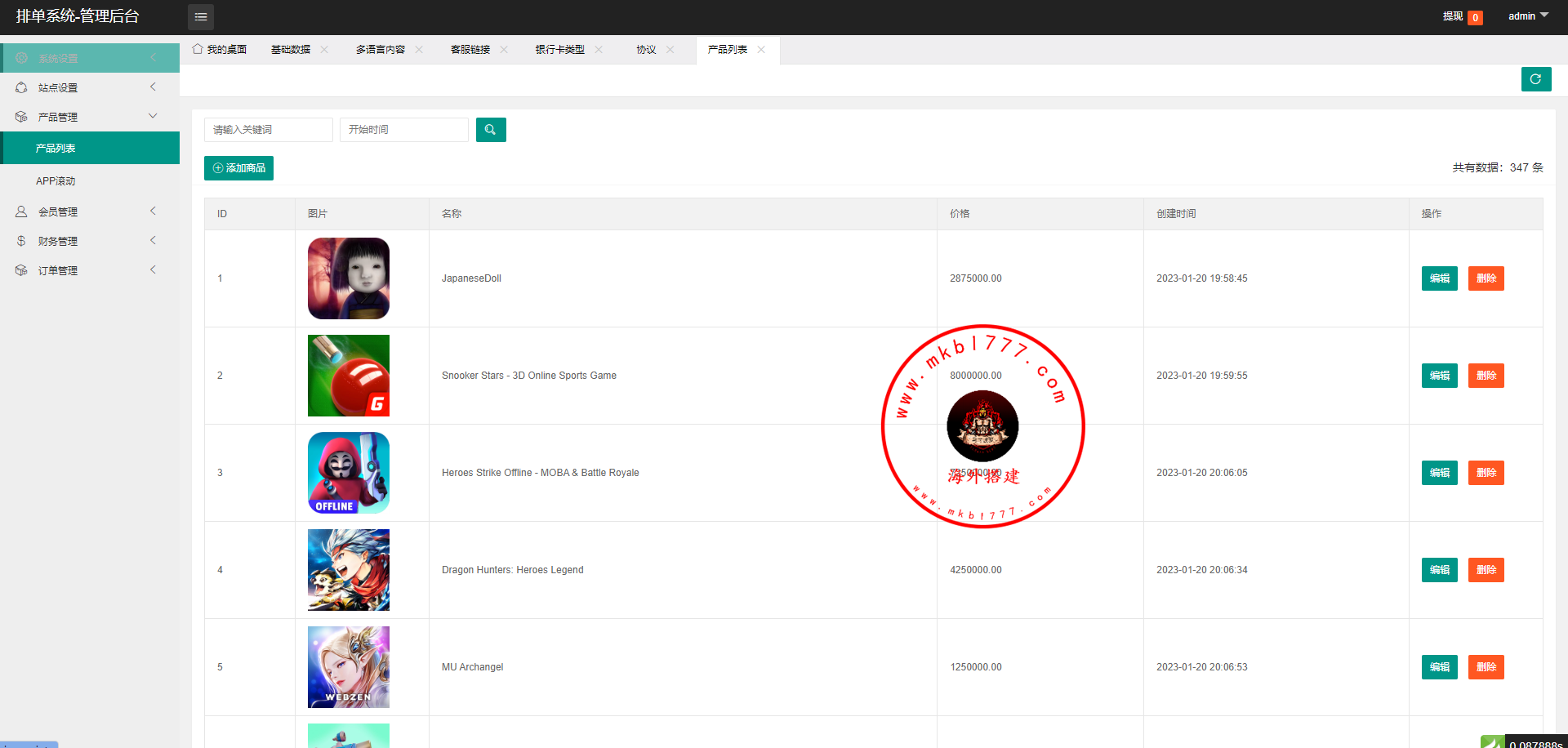
Task: Click the 站点设置 sidebar icon
Action: point(21,87)
